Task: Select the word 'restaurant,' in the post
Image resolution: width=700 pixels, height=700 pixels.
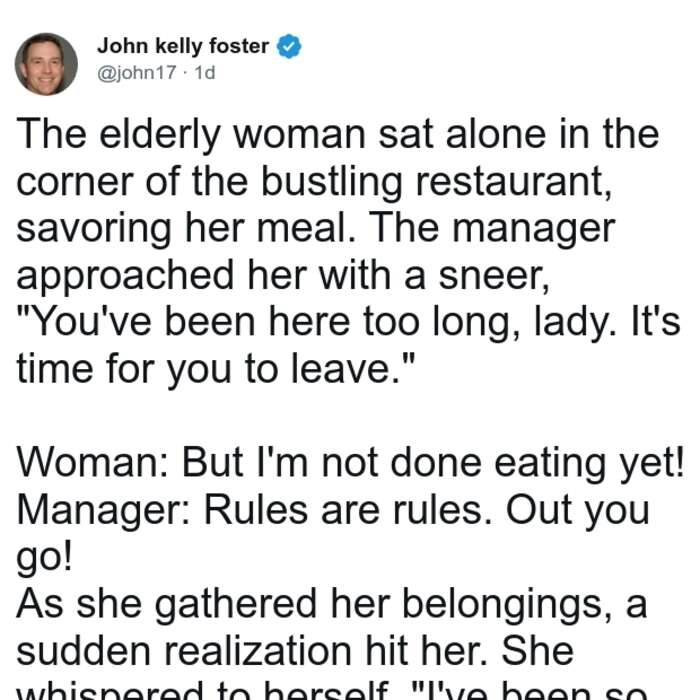Action: [514, 181]
